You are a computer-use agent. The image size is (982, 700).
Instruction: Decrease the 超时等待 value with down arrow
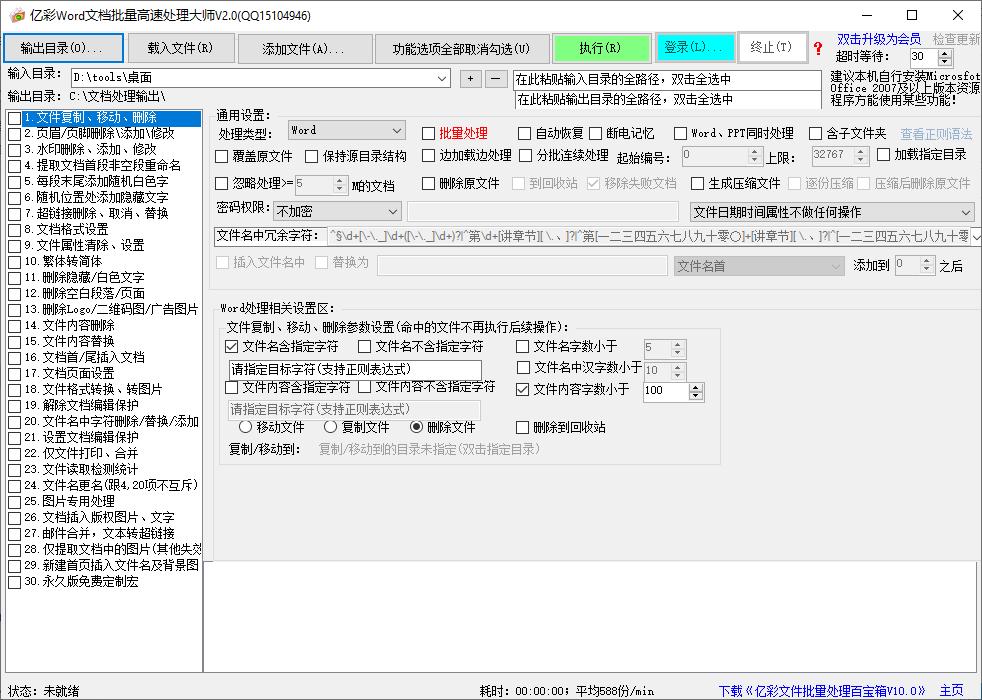[x=945, y=62]
